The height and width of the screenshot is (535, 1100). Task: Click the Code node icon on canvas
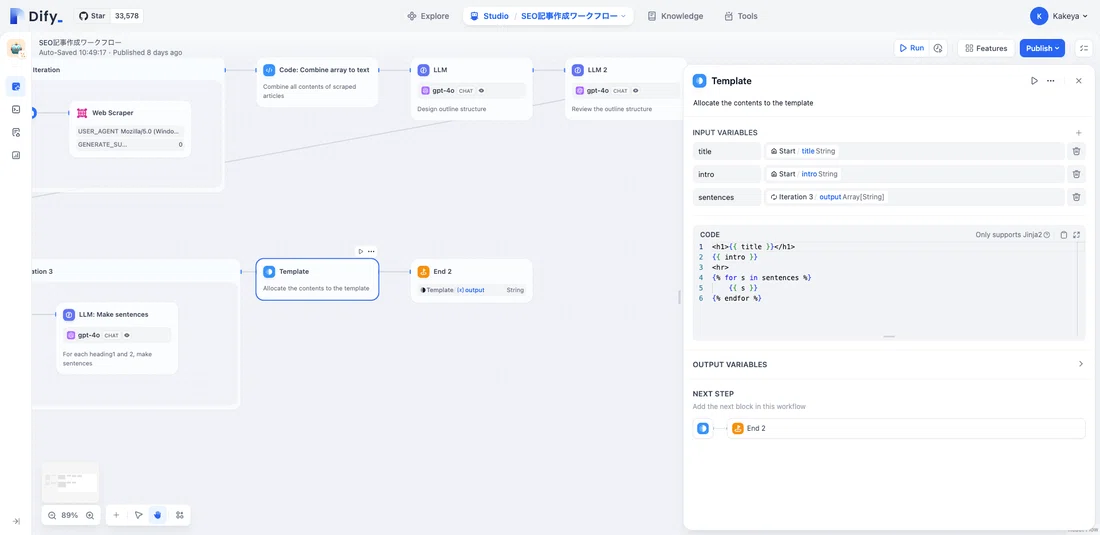coord(269,70)
